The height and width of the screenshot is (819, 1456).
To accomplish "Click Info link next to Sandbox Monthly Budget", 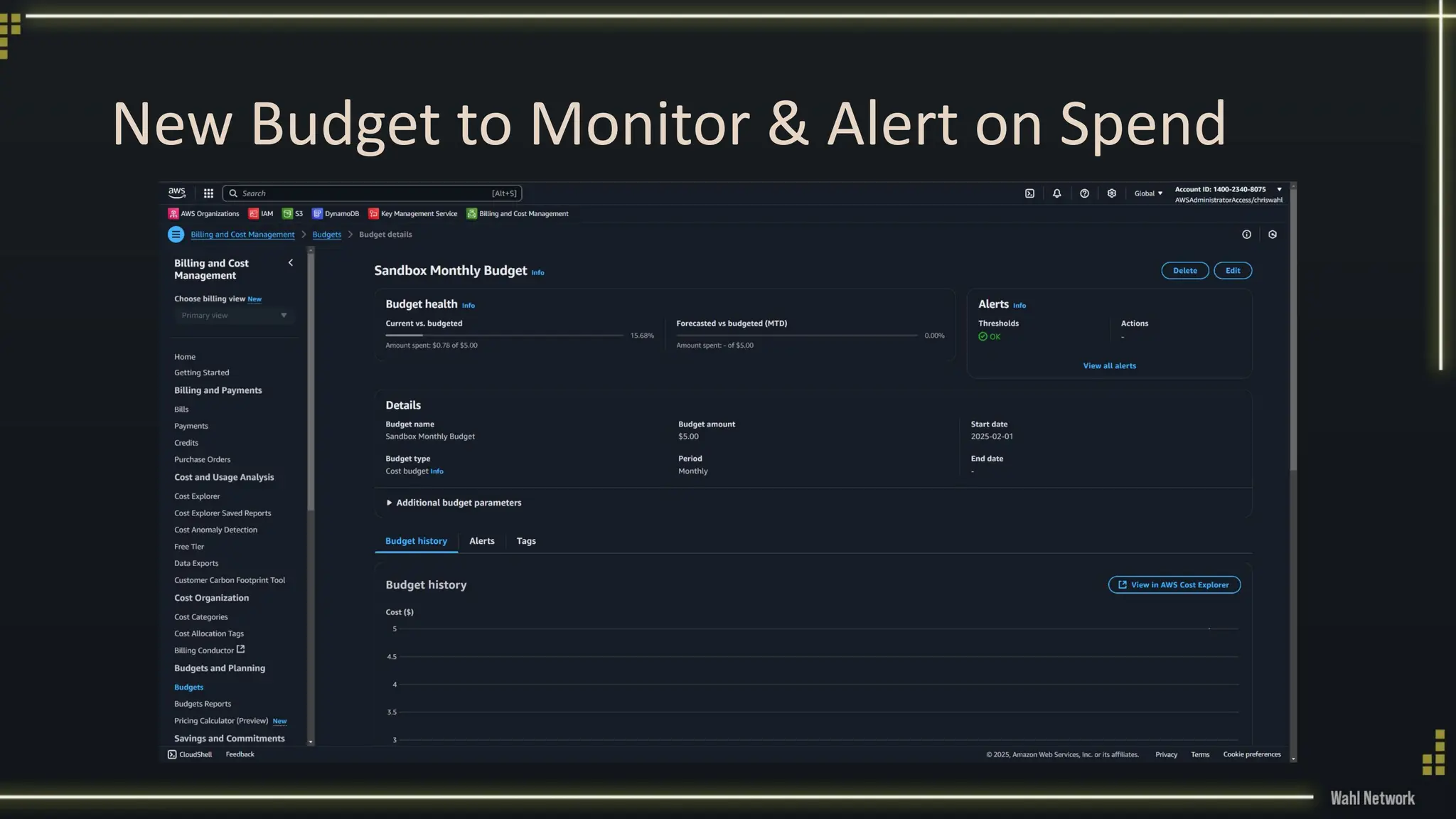I will pos(538,272).
